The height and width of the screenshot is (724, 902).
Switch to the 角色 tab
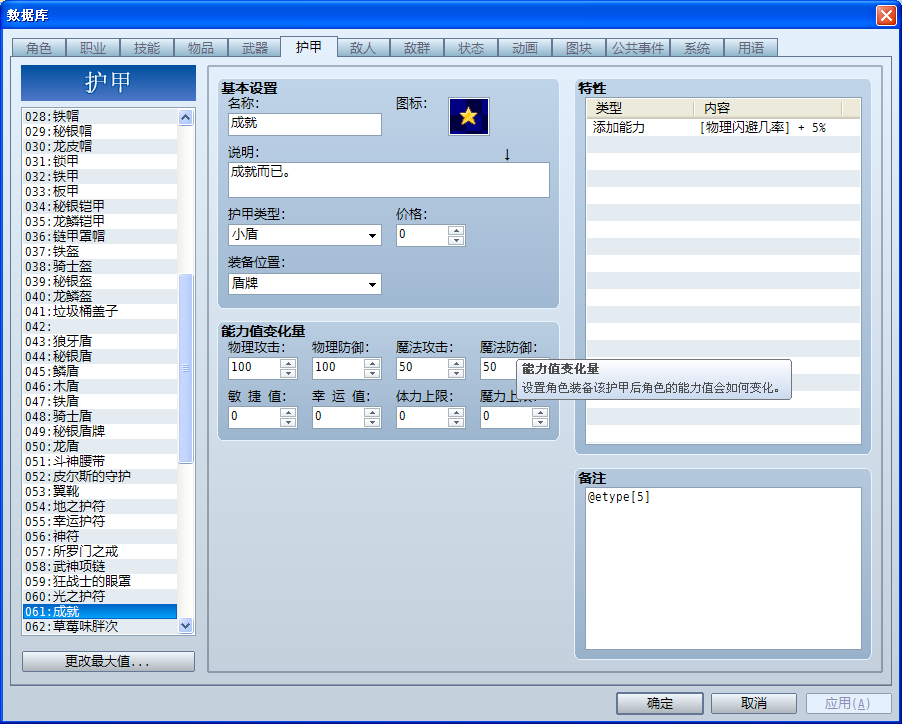(x=39, y=48)
